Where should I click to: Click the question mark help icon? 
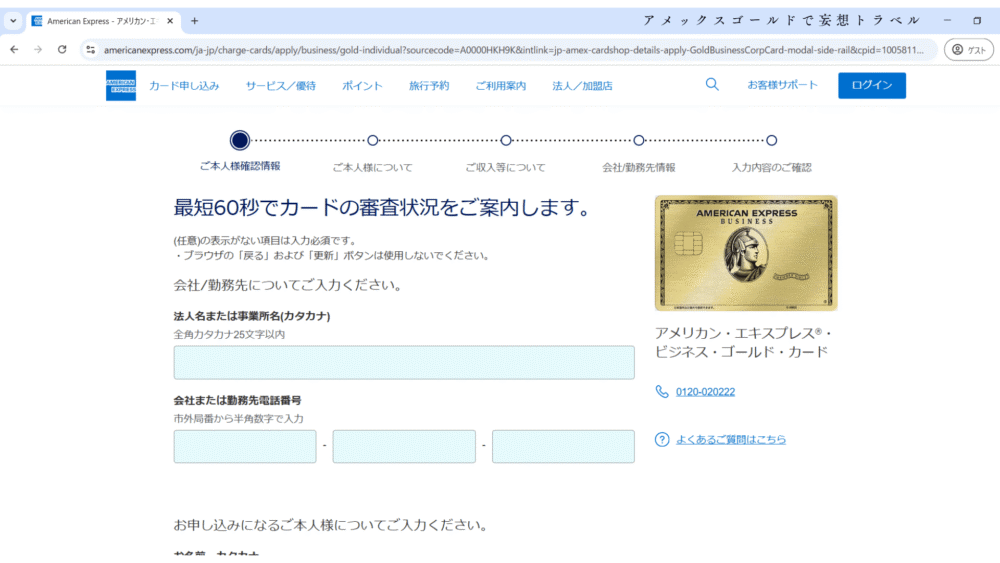[662, 439]
